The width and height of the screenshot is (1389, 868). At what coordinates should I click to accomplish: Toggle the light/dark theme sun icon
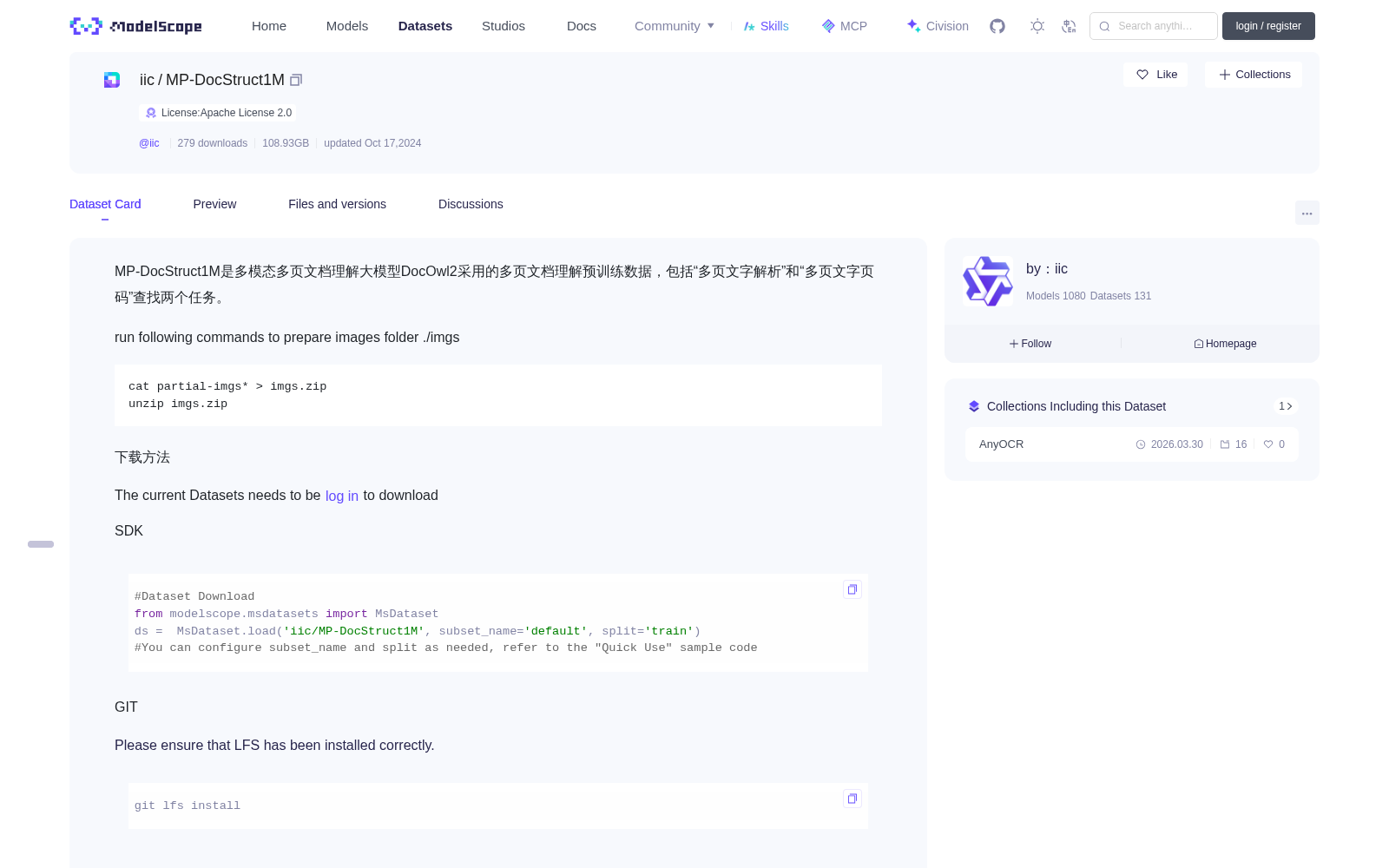[1037, 26]
